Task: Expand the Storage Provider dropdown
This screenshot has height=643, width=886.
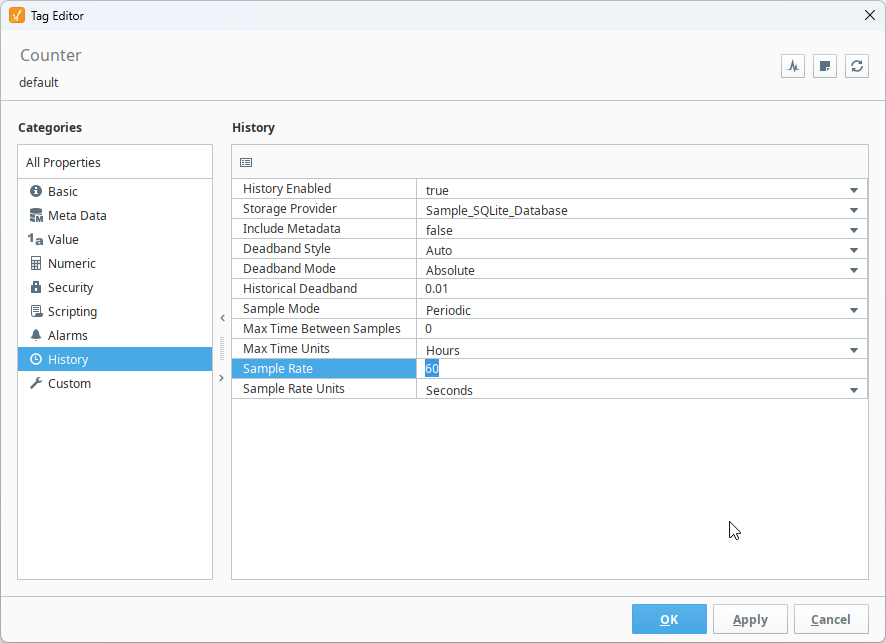Action: coord(854,210)
